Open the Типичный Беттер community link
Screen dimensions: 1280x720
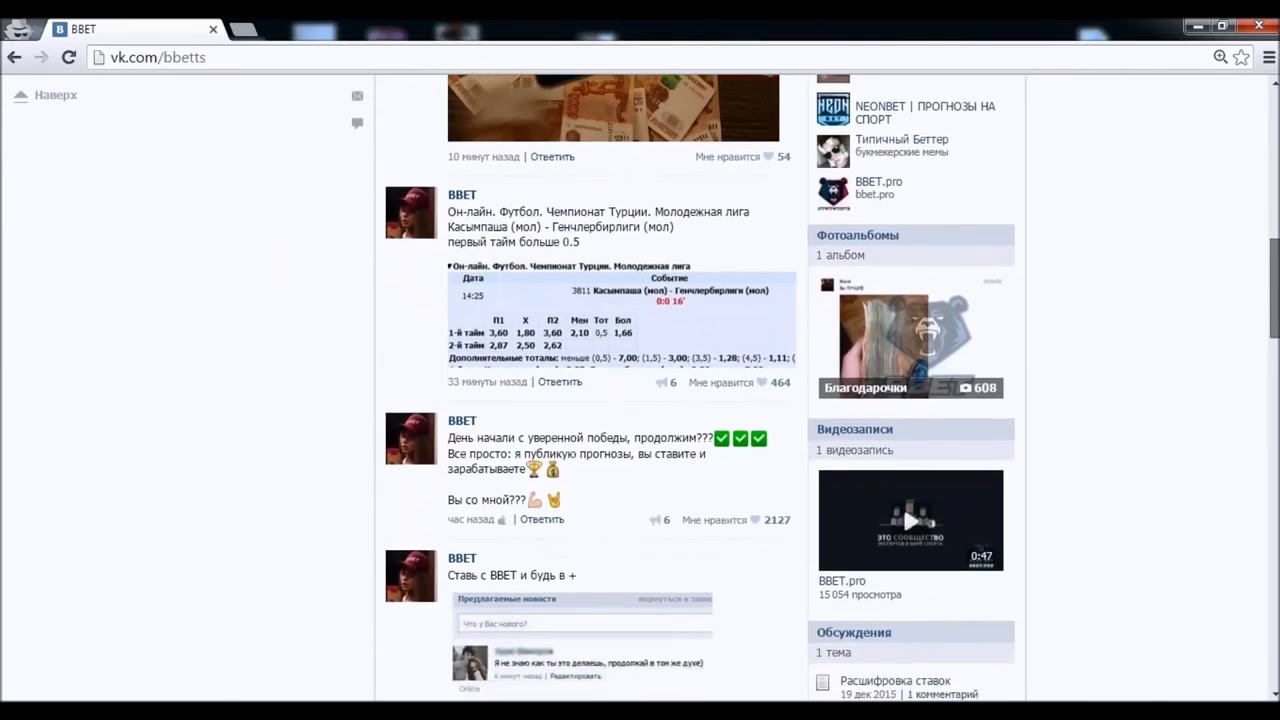pyautogui.click(x=902, y=140)
